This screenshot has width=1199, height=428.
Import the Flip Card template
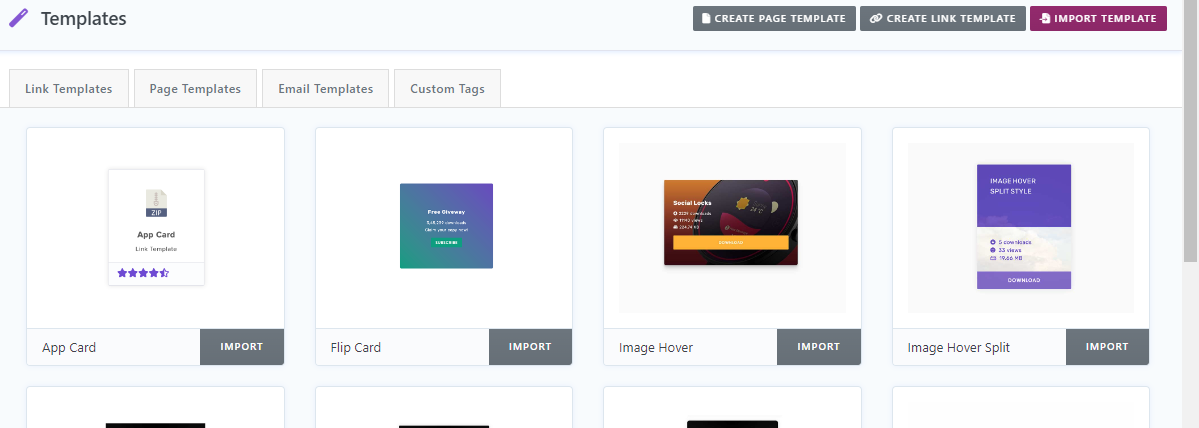click(x=530, y=347)
